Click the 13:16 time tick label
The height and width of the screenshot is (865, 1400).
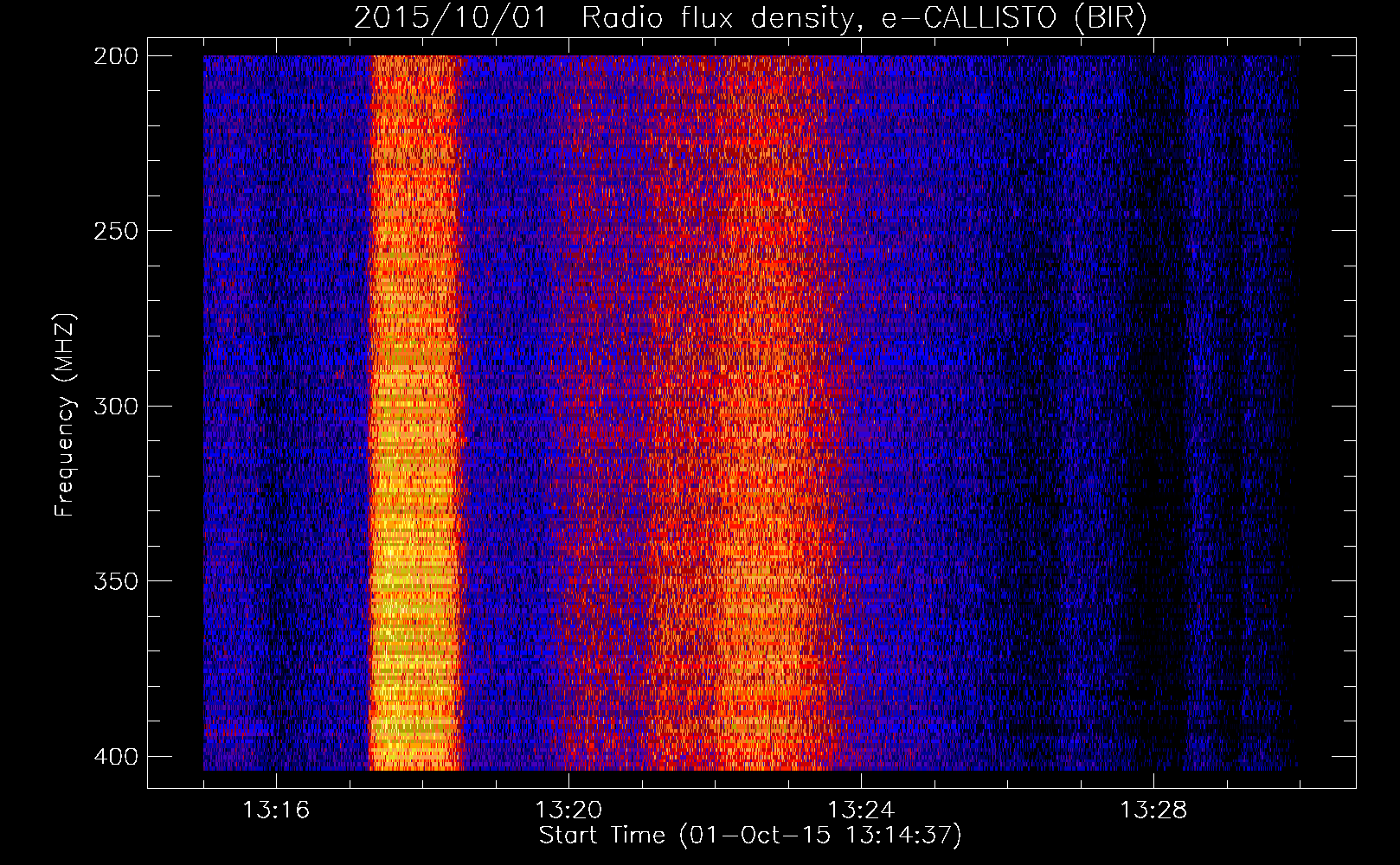(x=276, y=811)
